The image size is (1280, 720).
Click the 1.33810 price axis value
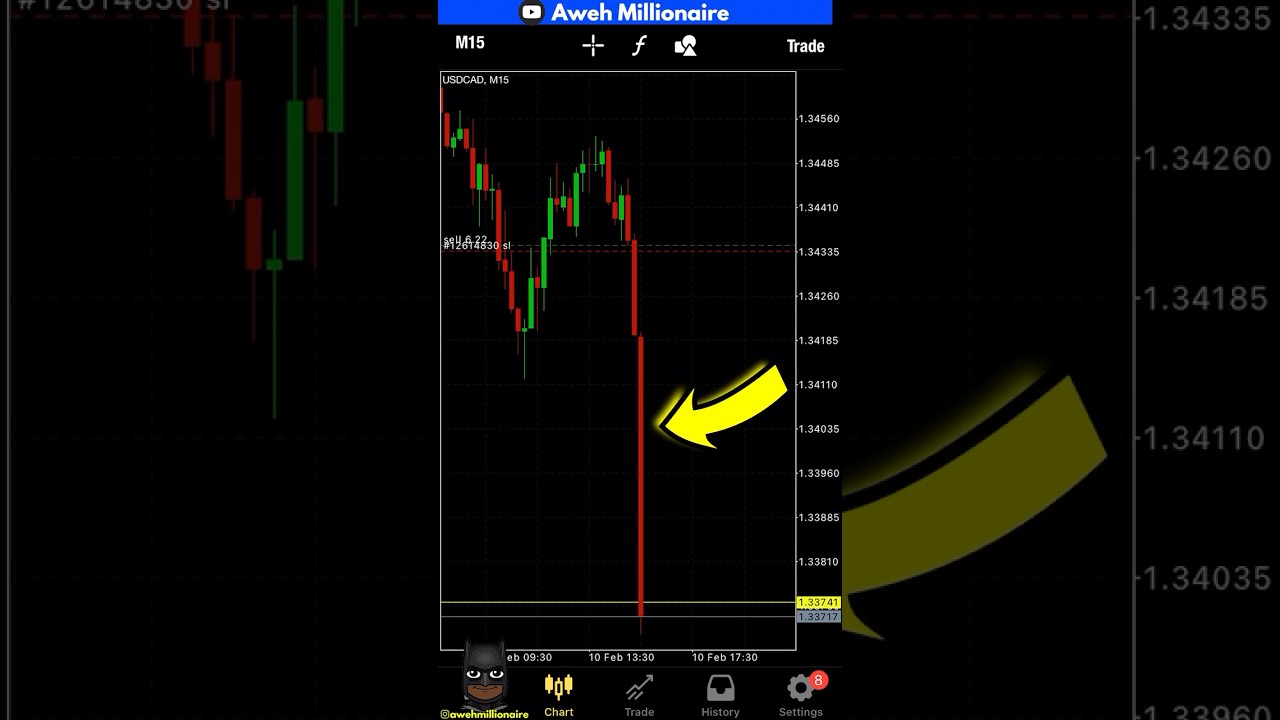818,562
